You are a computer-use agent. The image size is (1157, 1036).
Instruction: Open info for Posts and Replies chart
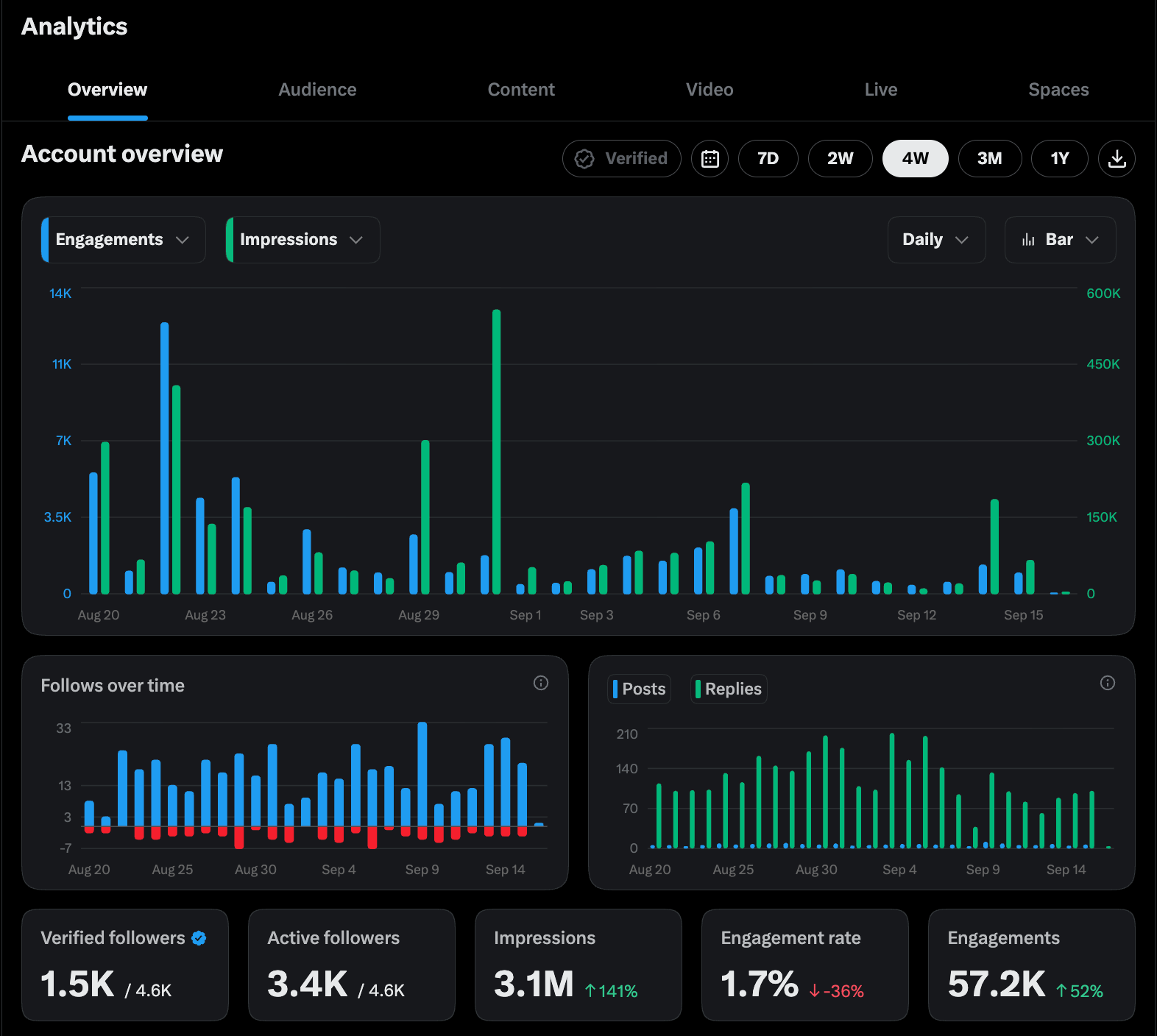tap(1108, 683)
